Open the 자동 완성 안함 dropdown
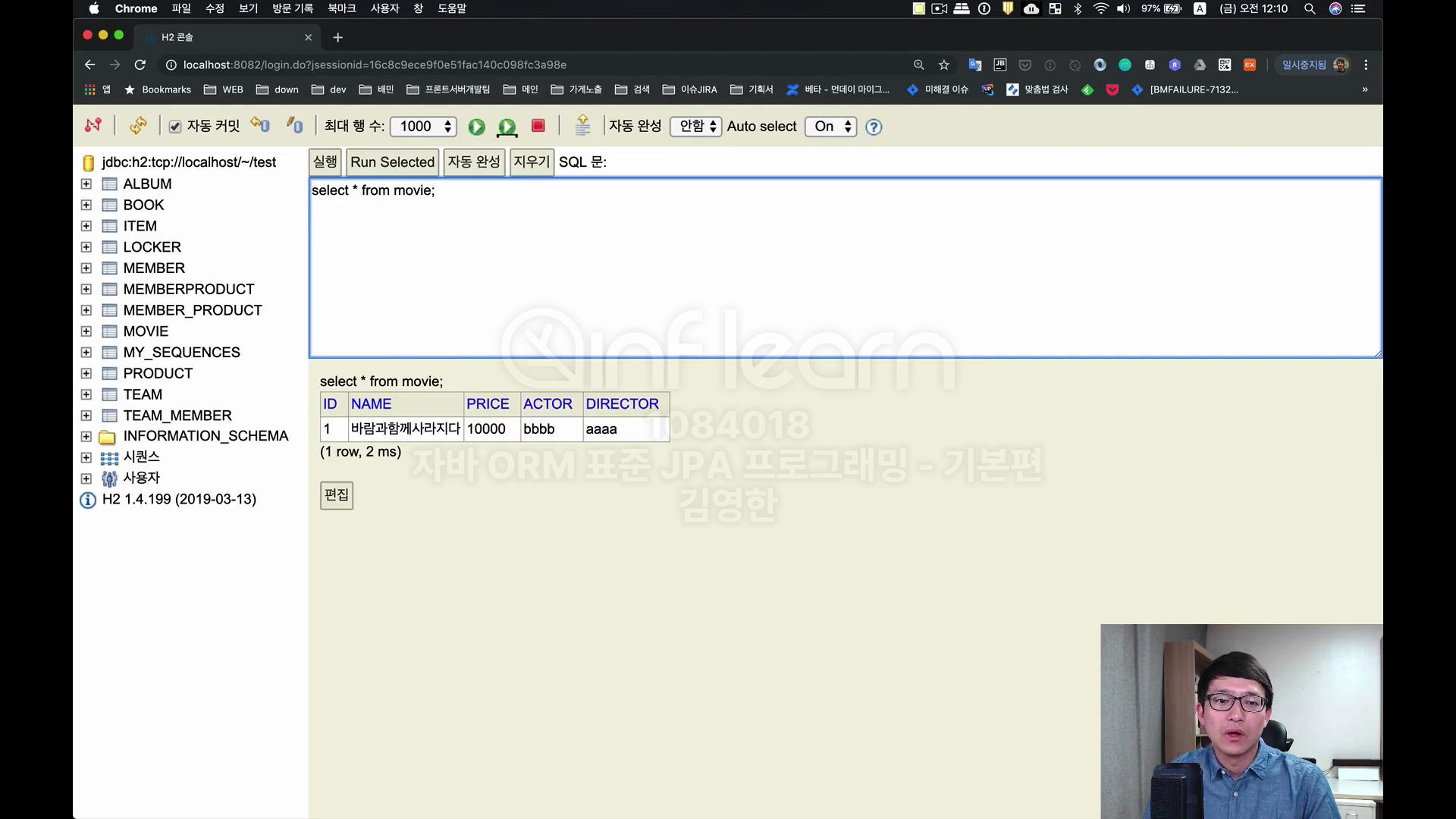 (696, 126)
